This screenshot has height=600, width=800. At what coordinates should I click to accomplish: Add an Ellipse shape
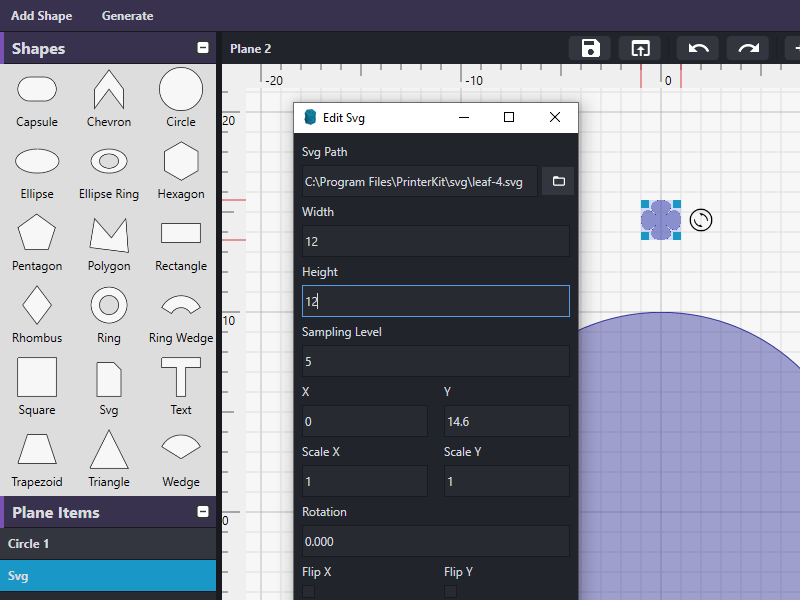[37, 171]
